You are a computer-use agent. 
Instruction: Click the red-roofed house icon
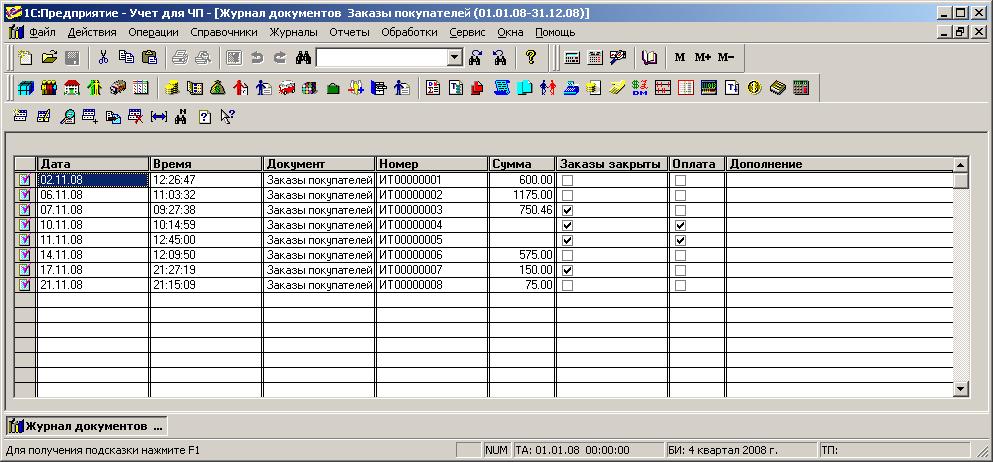[72, 88]
